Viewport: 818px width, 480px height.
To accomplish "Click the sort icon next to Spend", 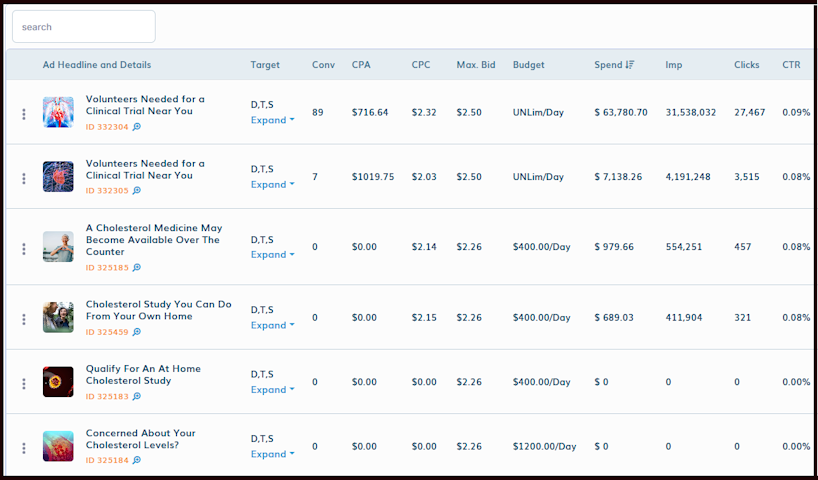I will click(x=629, y=65).
